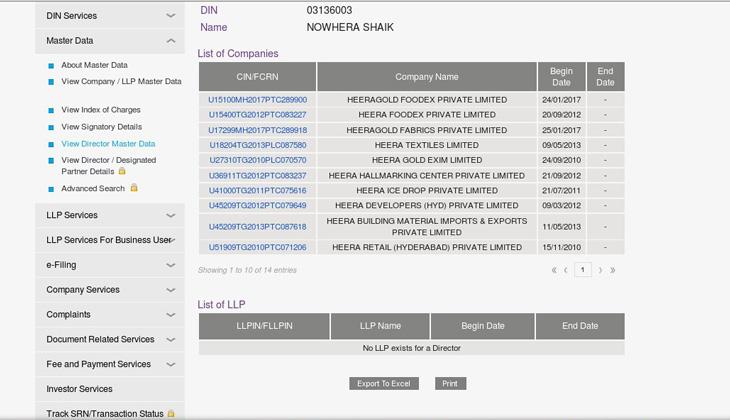Click blue bullet beside View Director Master Data
The width and height of the screenshot is (730, 420).
[x=51, y=144]
